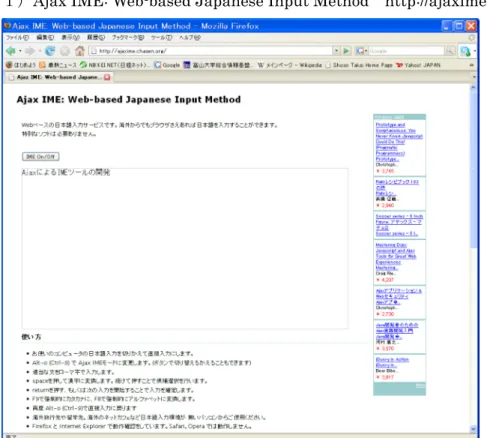This screenshot has width=487, height=438.
Task: Click the search magnifier icon in search box
Action: (x=450, y=51)
